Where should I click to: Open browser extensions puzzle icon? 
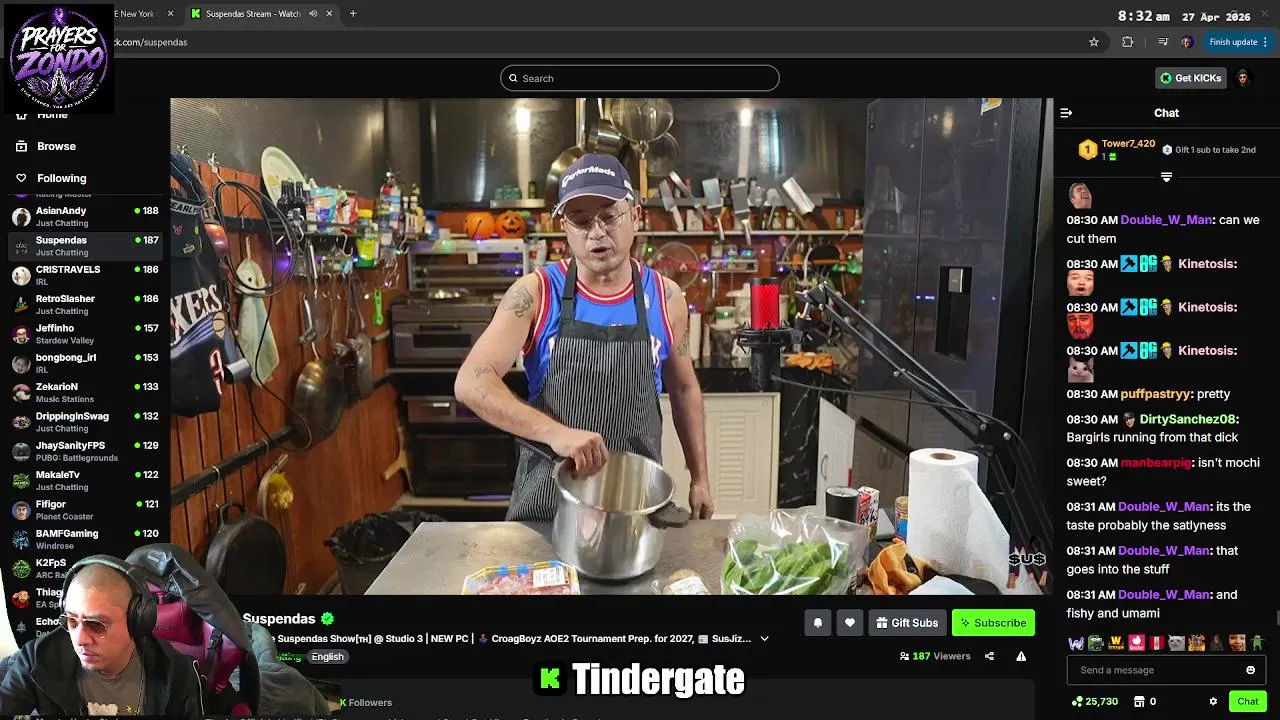(x=1128, y=42)
